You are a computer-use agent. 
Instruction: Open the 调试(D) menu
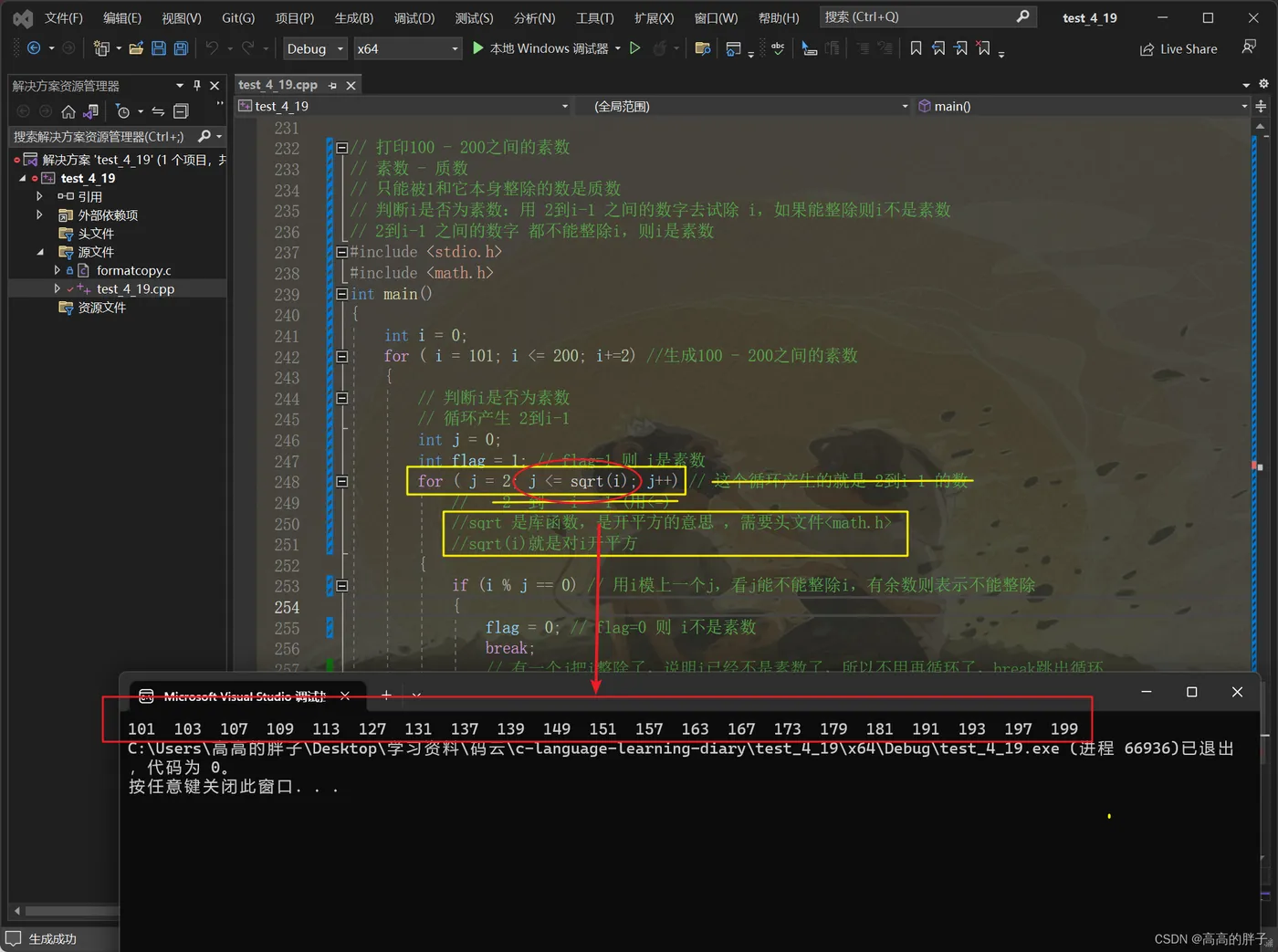tap(414, 18)
